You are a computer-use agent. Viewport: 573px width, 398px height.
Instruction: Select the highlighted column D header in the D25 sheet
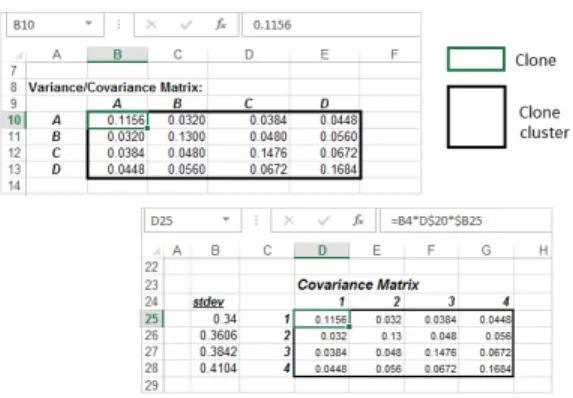(x=322, y=251)
